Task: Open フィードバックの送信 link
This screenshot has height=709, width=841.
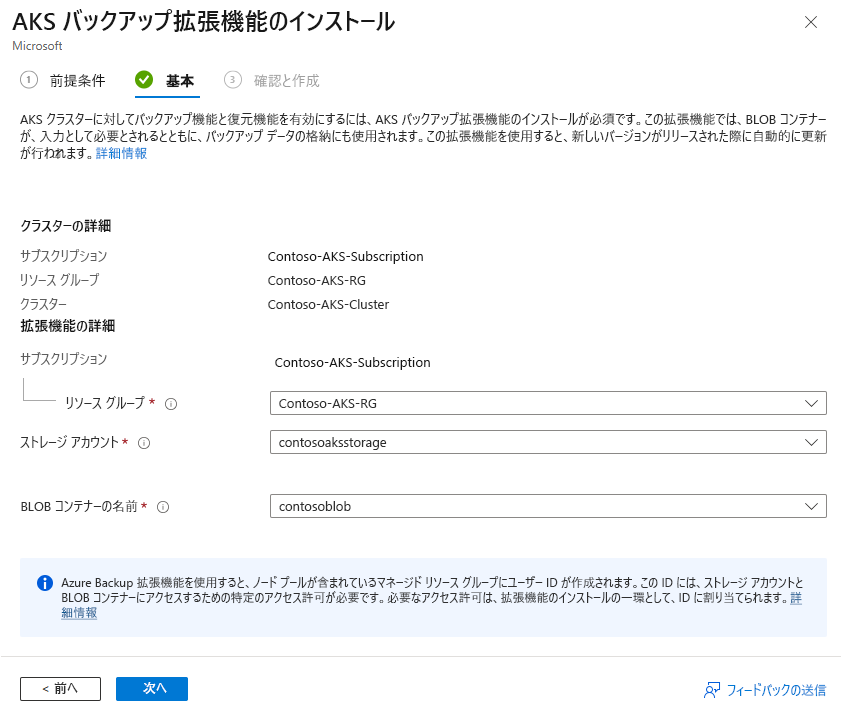Action: coord(776,690)
